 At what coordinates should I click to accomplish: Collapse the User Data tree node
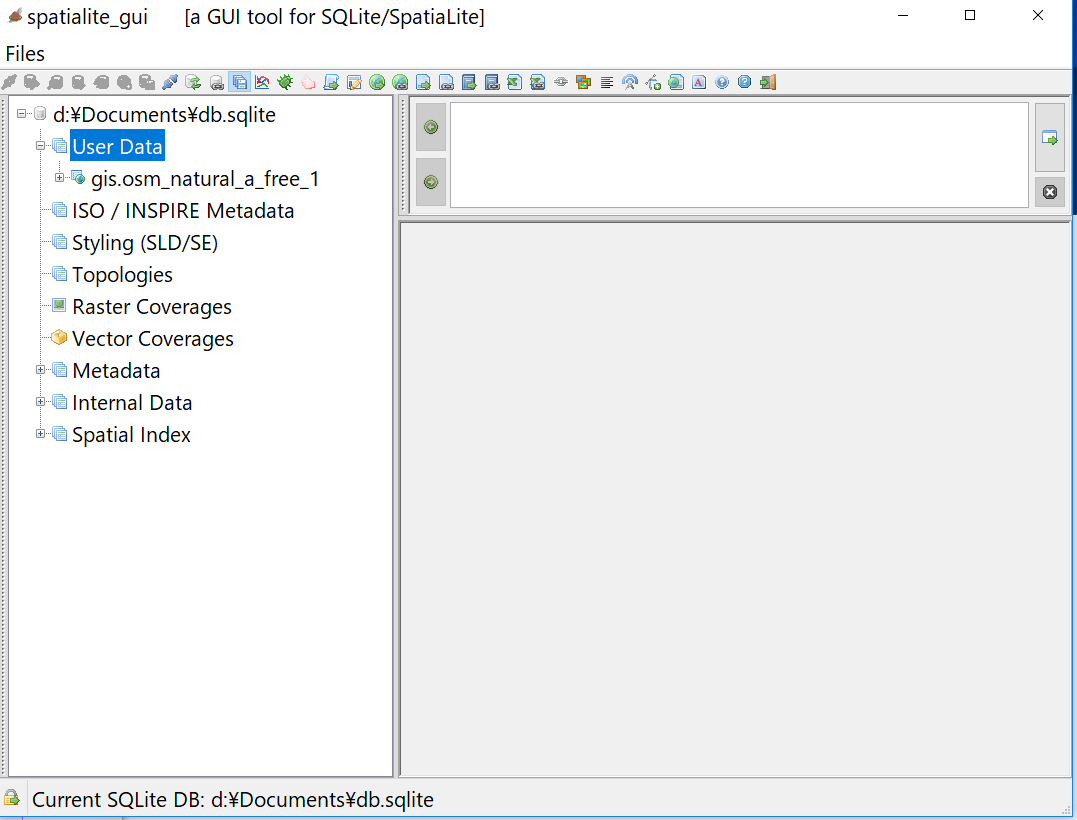41,146
